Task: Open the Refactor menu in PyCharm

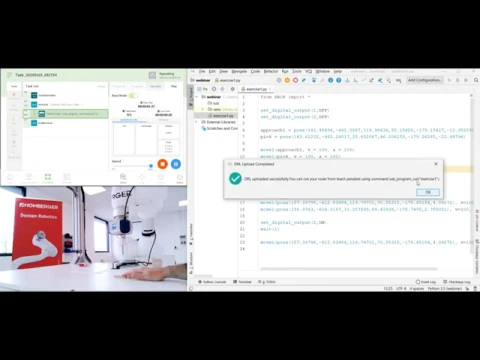Action: 271,71
